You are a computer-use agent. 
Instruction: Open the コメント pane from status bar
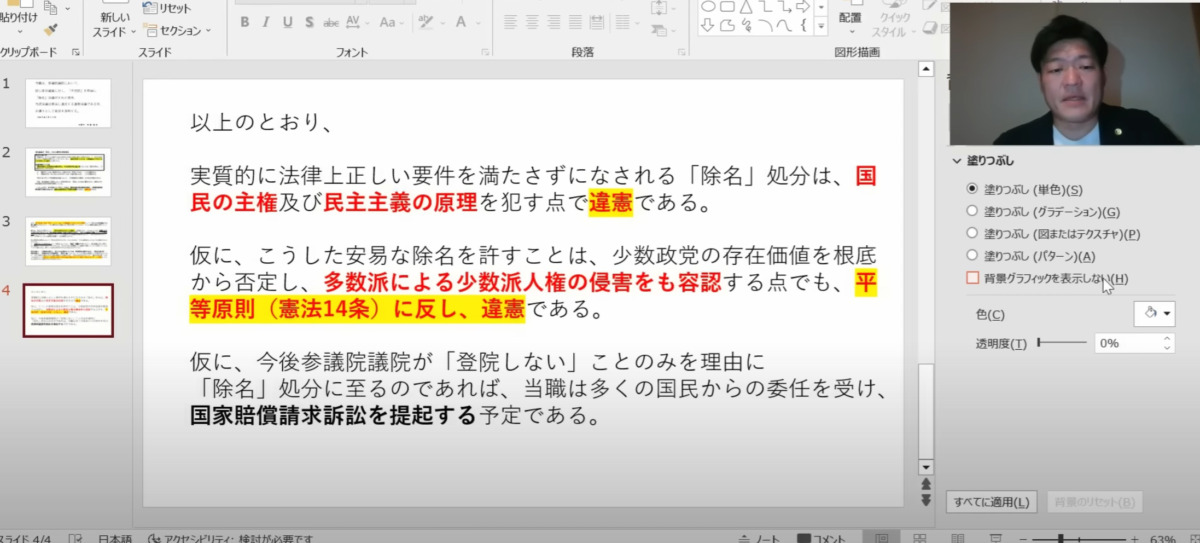tap(822, 538)
